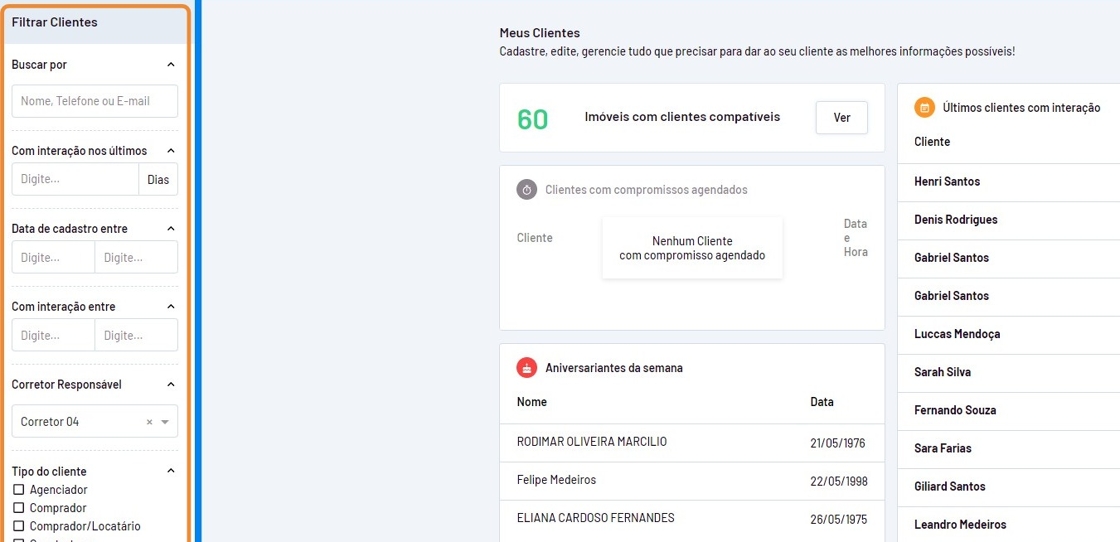
Task: Enable the Comprador client type
Action: [19, 508]
